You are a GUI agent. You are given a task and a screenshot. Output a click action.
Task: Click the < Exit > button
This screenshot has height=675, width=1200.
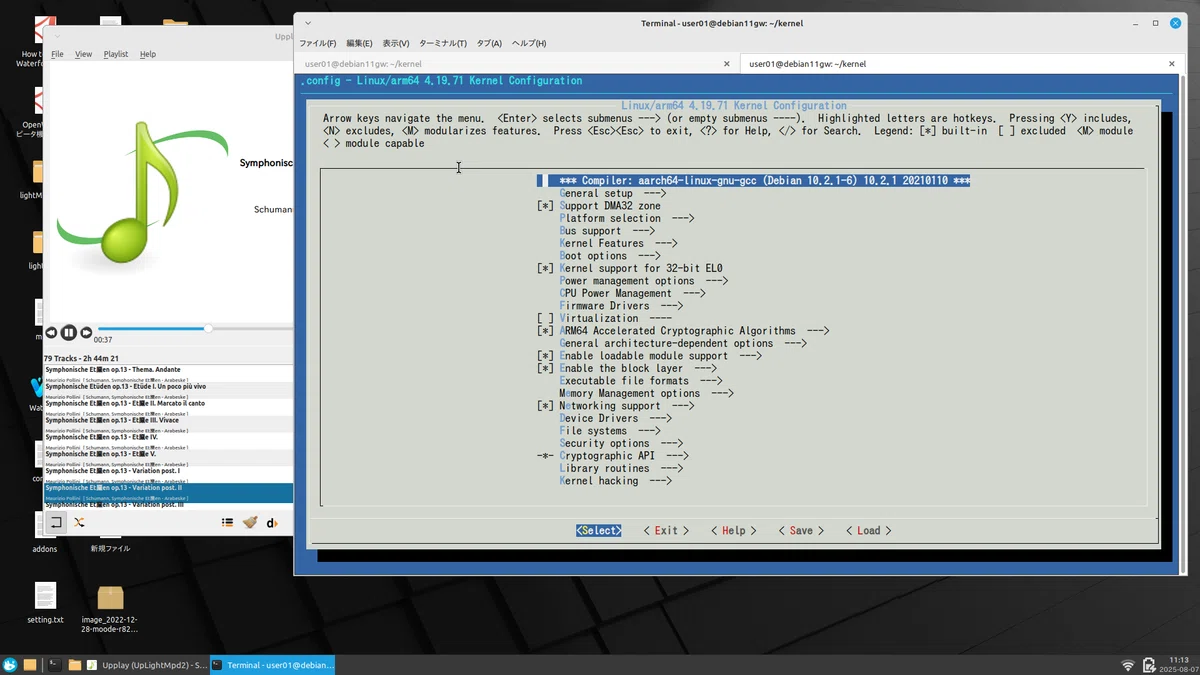666,531
